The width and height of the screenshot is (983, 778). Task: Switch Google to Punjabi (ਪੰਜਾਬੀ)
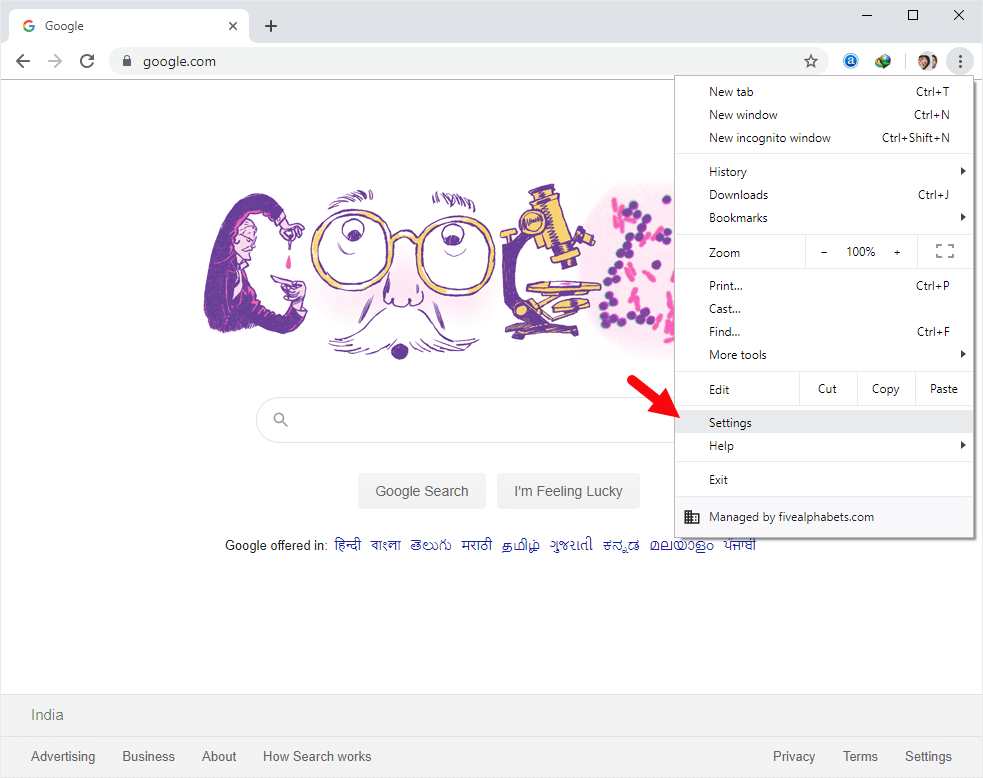click(x=740, y=545)
